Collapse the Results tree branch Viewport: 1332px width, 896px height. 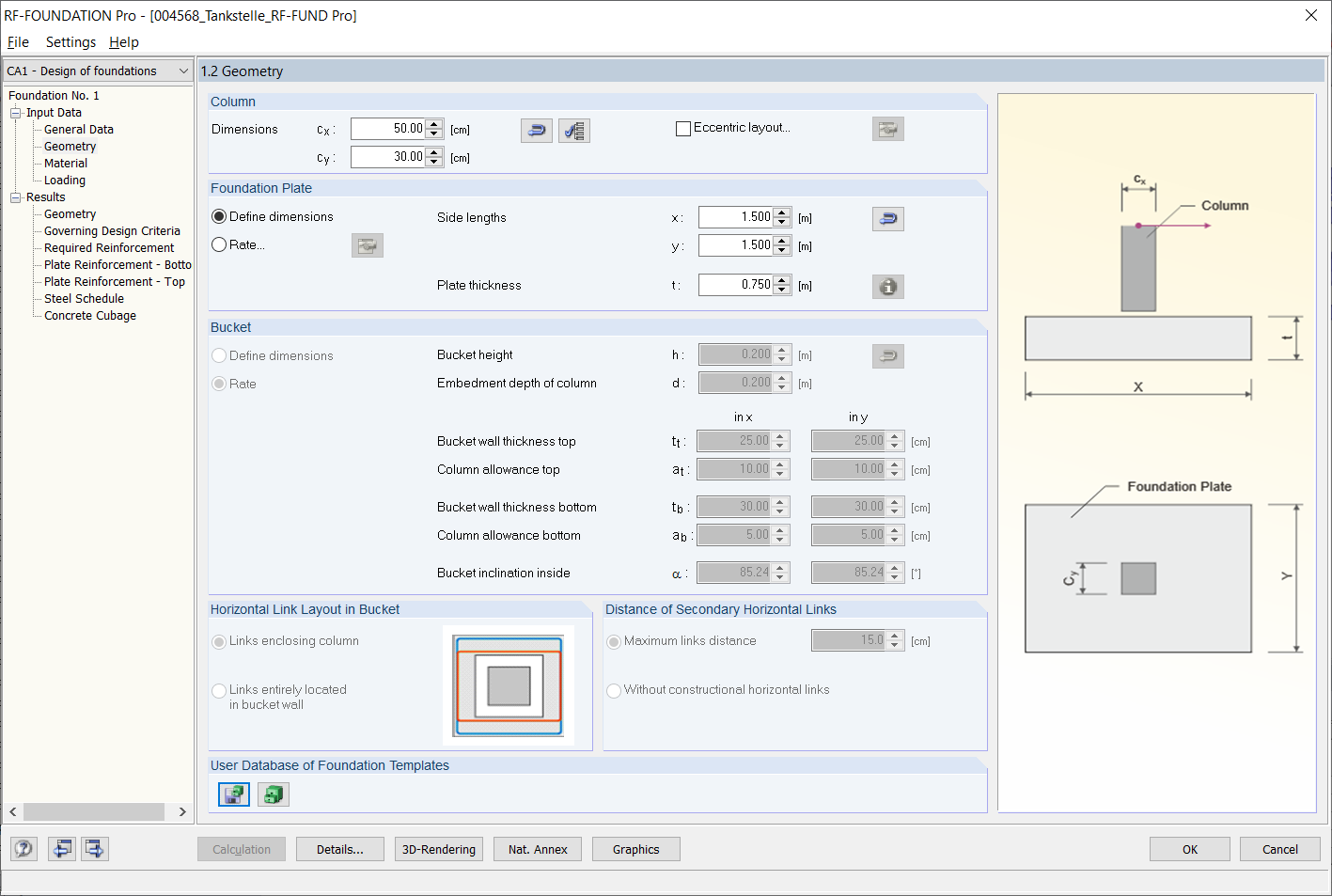pos(15,196)
